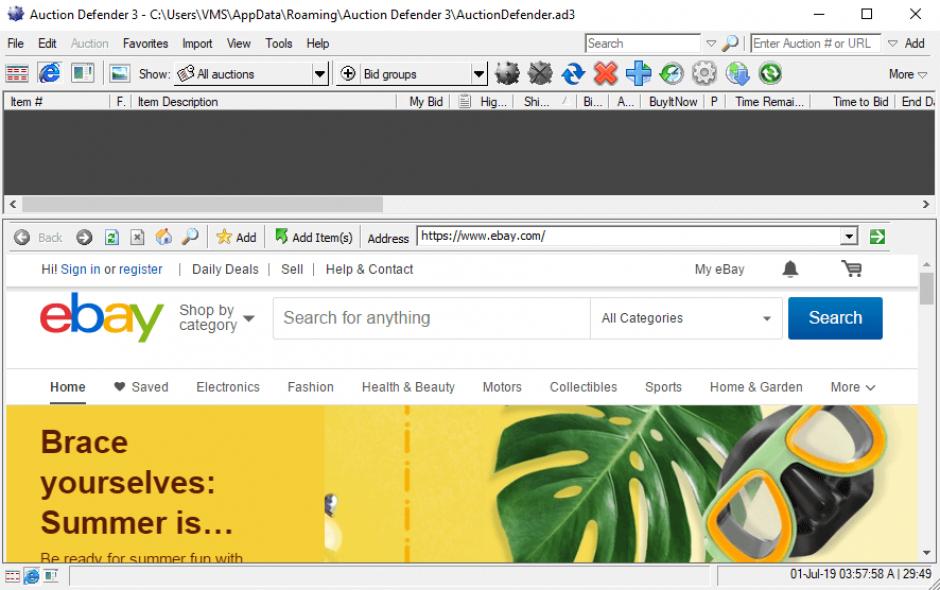940x590 pixels.
Task: Click the globe download icon in toolbar
Action: coord(737,74)
